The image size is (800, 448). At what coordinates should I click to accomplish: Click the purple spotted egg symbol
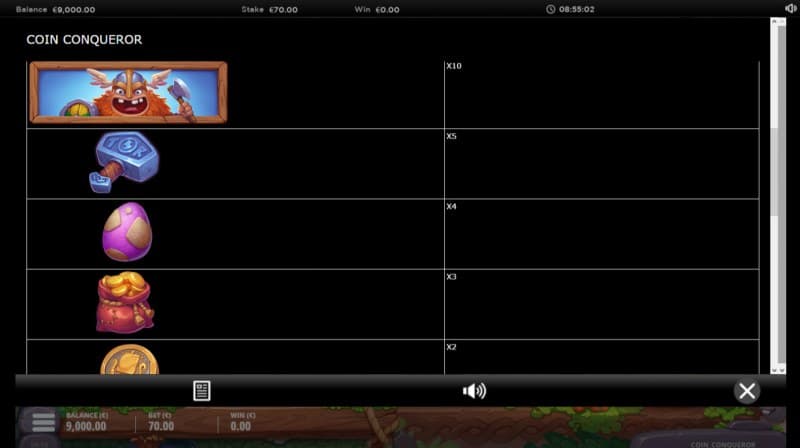pyautogui.click(x=127, y=231)
